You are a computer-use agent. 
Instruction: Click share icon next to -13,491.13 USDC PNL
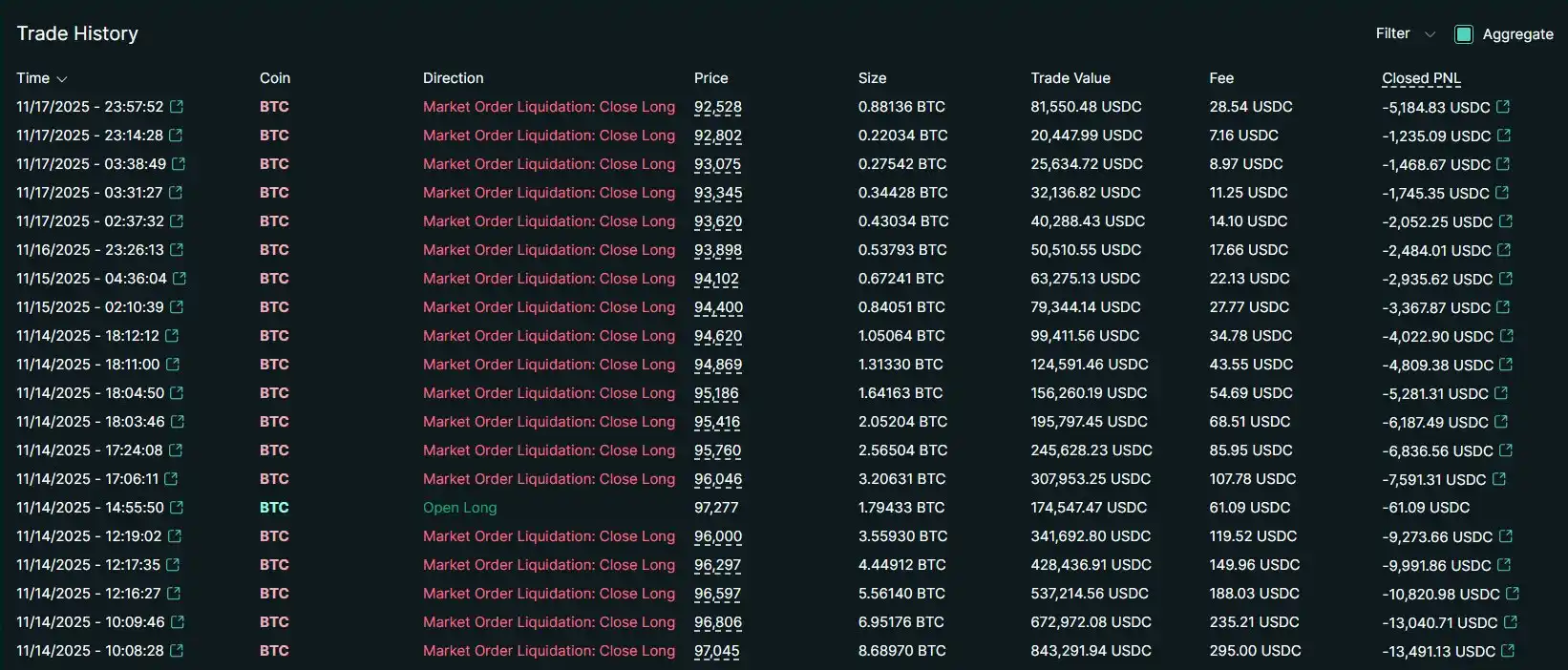pyautogui.click(x=1508, y=651)
